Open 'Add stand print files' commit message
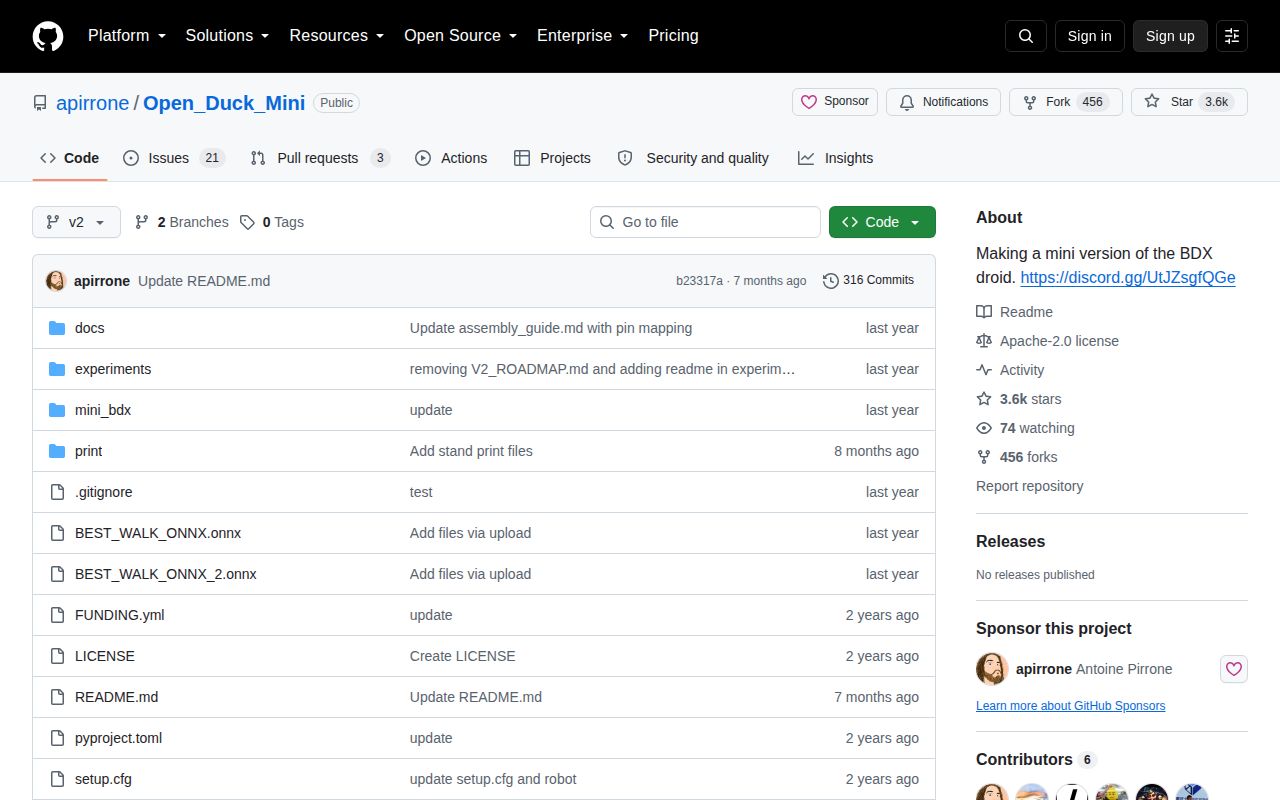This screenshot has width=1280, height=800. pyautogui.click(x=471, y=451)
